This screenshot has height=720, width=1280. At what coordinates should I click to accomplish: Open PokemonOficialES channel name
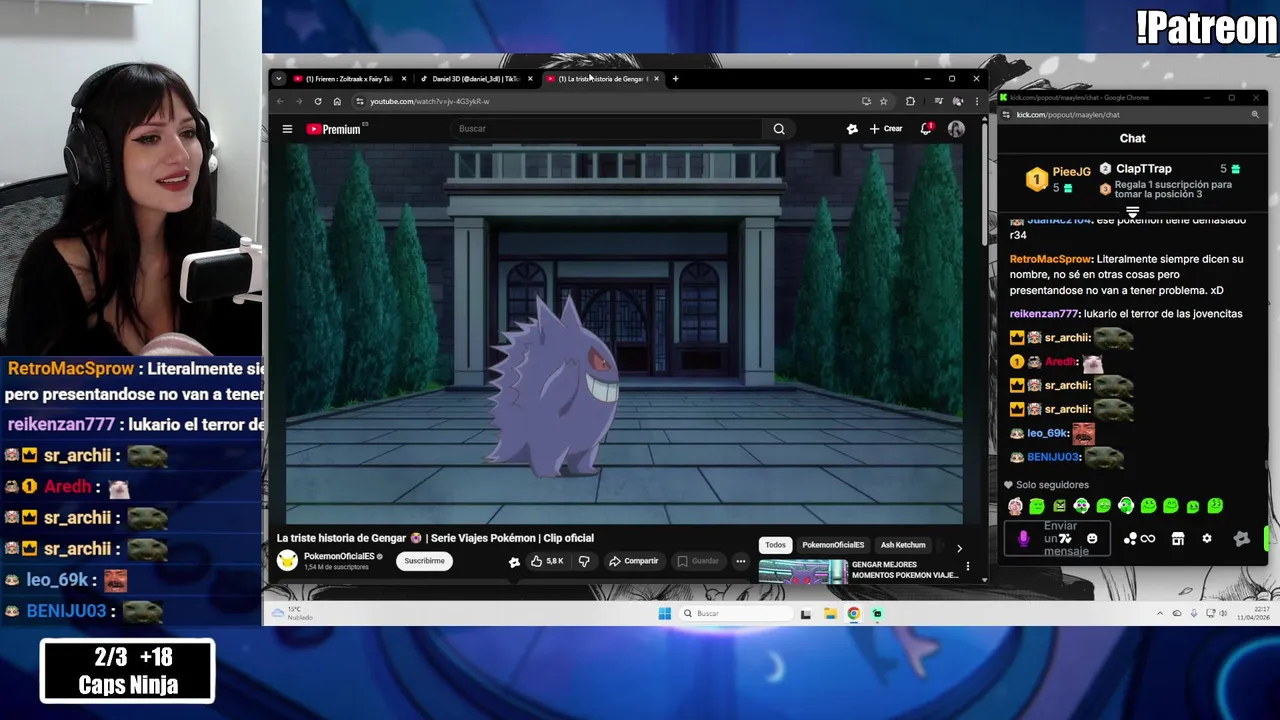click(339, 556)
